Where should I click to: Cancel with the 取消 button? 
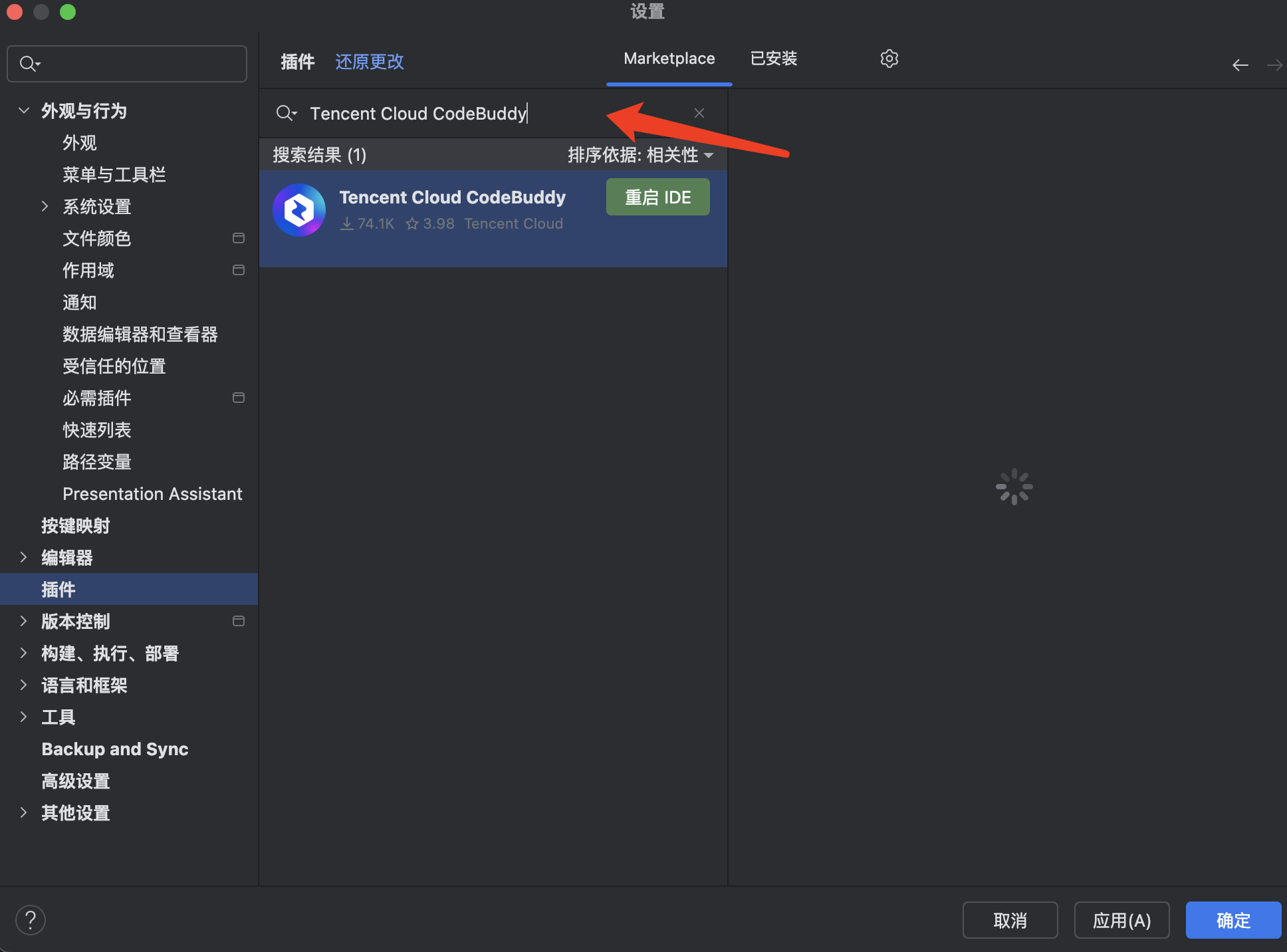coord(1010,920)
